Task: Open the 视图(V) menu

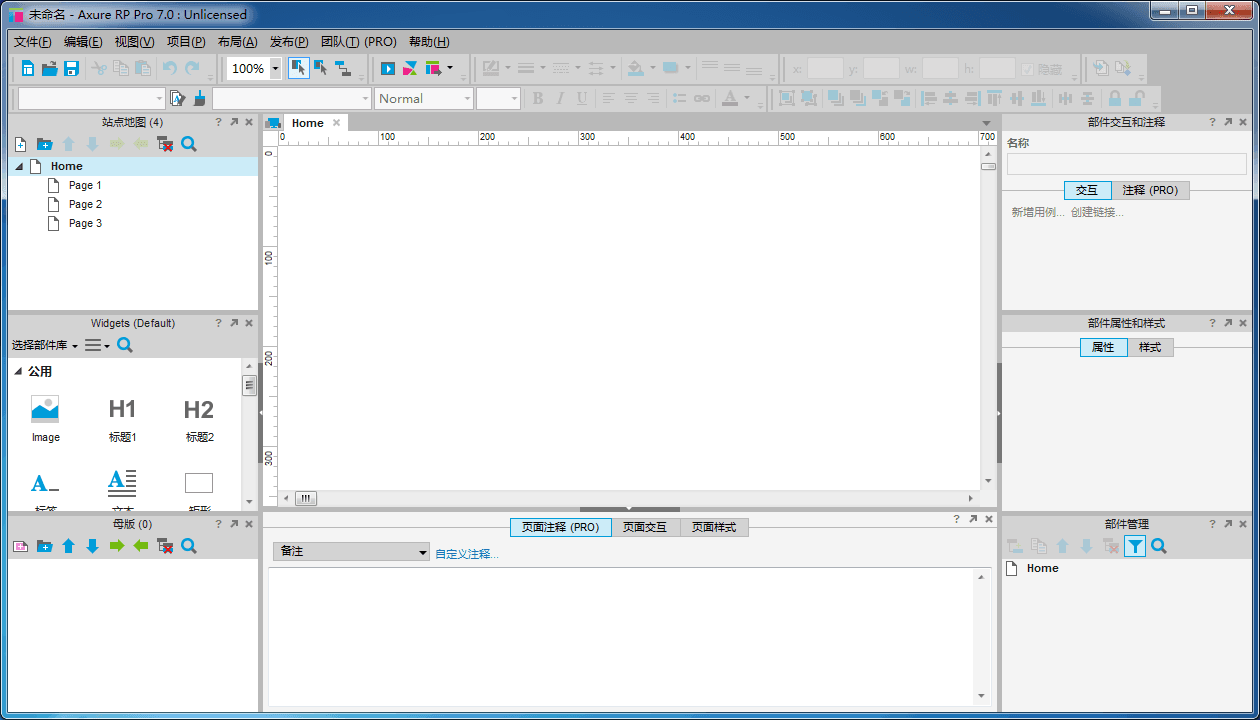Action: coord(134,42)
